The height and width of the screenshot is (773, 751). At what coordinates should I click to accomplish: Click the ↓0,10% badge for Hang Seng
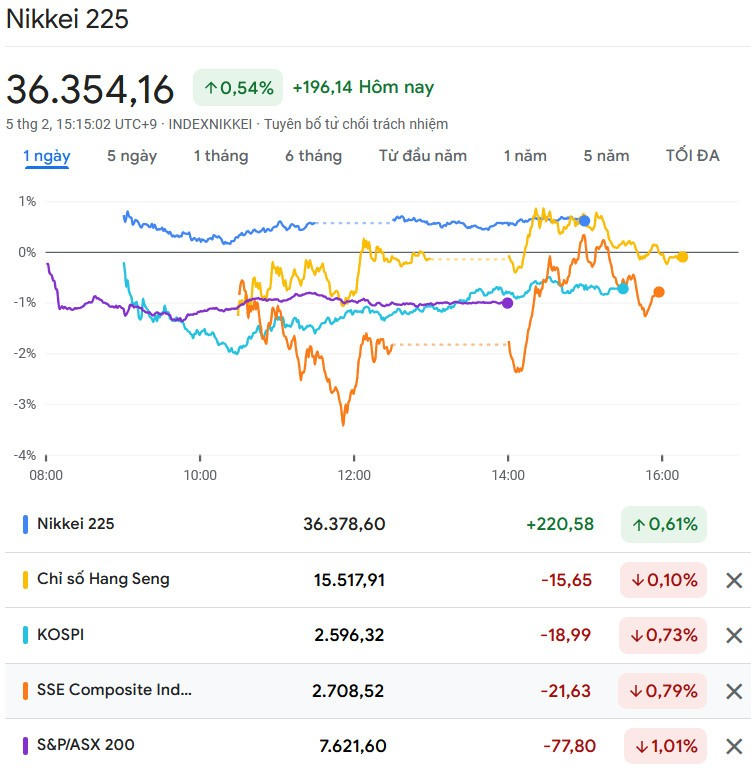663,580
